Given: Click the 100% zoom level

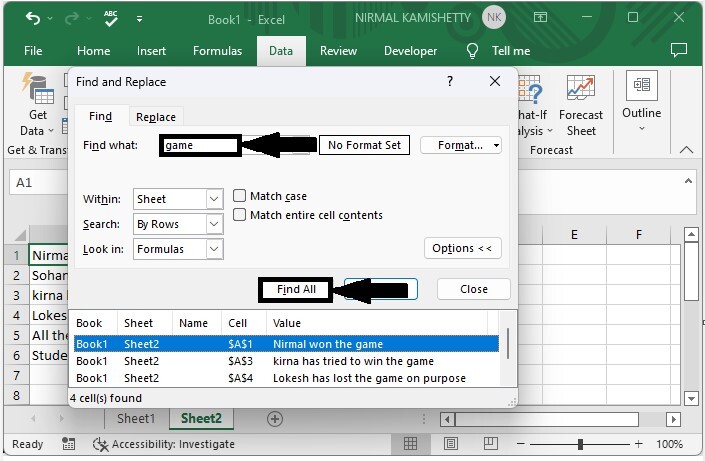Looking at the screenshot, I should [x=669, y=444].
